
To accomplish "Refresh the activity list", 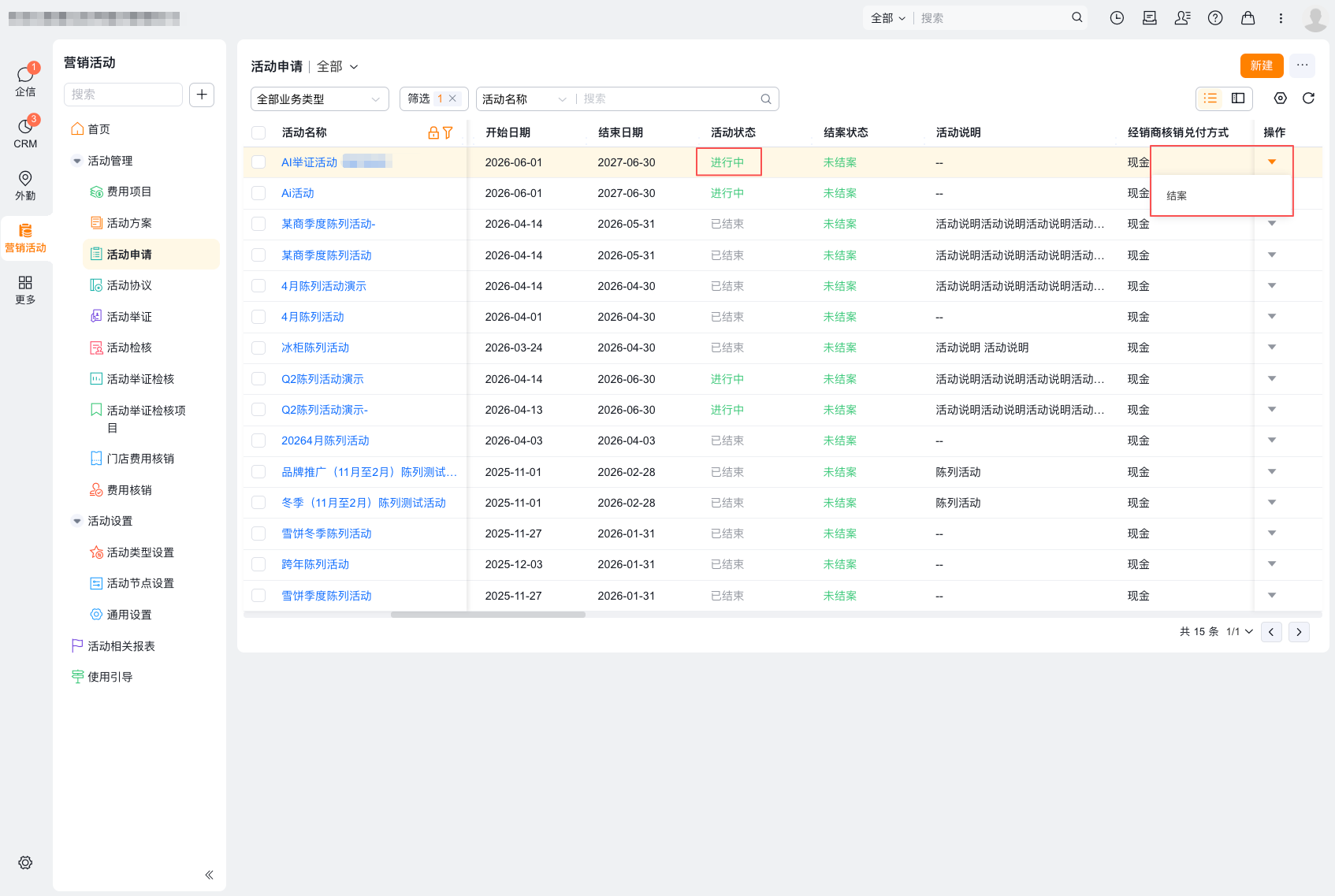I will tap(1308, 98).
